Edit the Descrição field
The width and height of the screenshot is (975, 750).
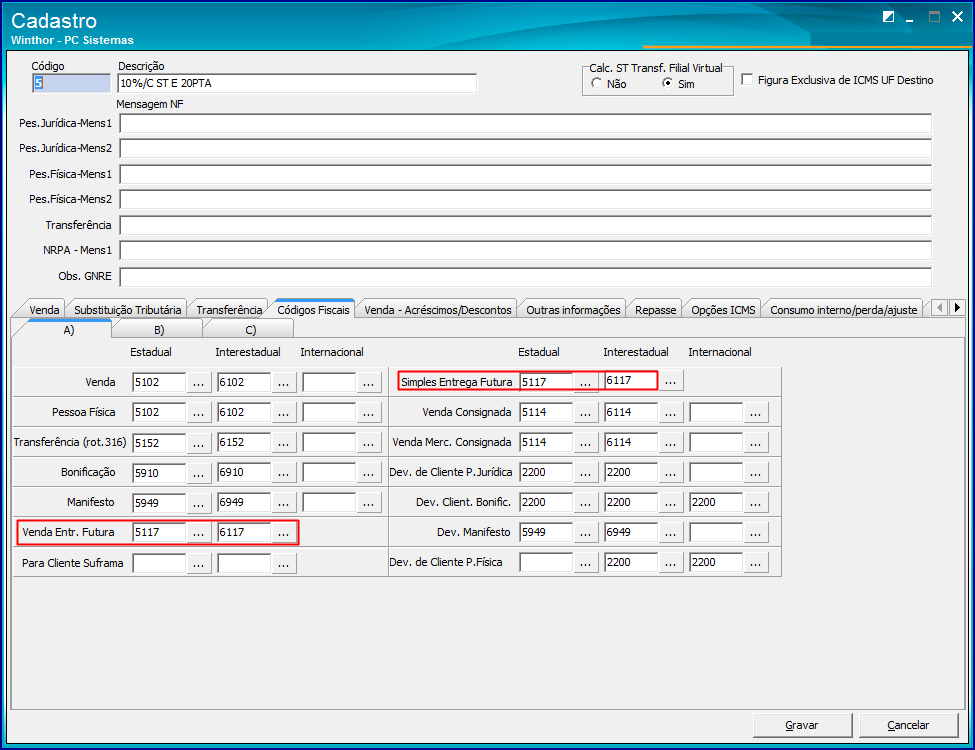(297, 83)
